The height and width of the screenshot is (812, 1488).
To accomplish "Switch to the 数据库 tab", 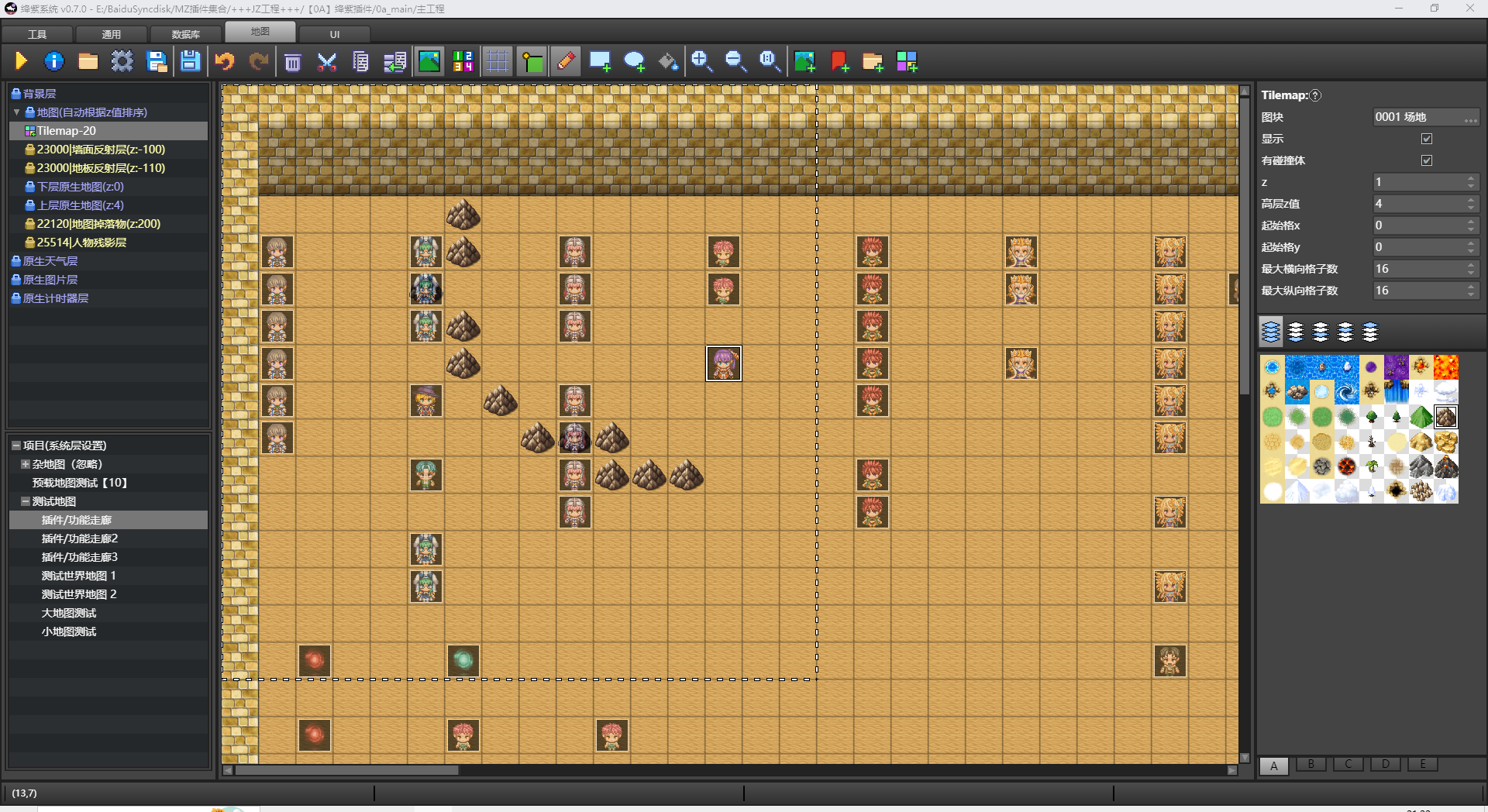I will tap(186, 34).
